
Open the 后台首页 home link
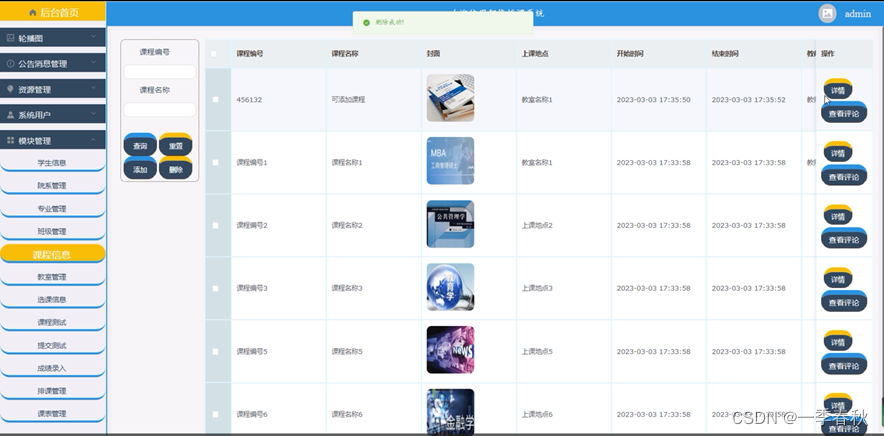pos(52,12)
